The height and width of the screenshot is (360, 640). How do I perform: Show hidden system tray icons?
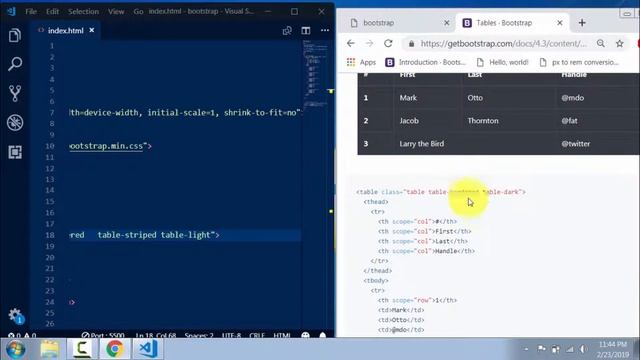tap(526, 349)
